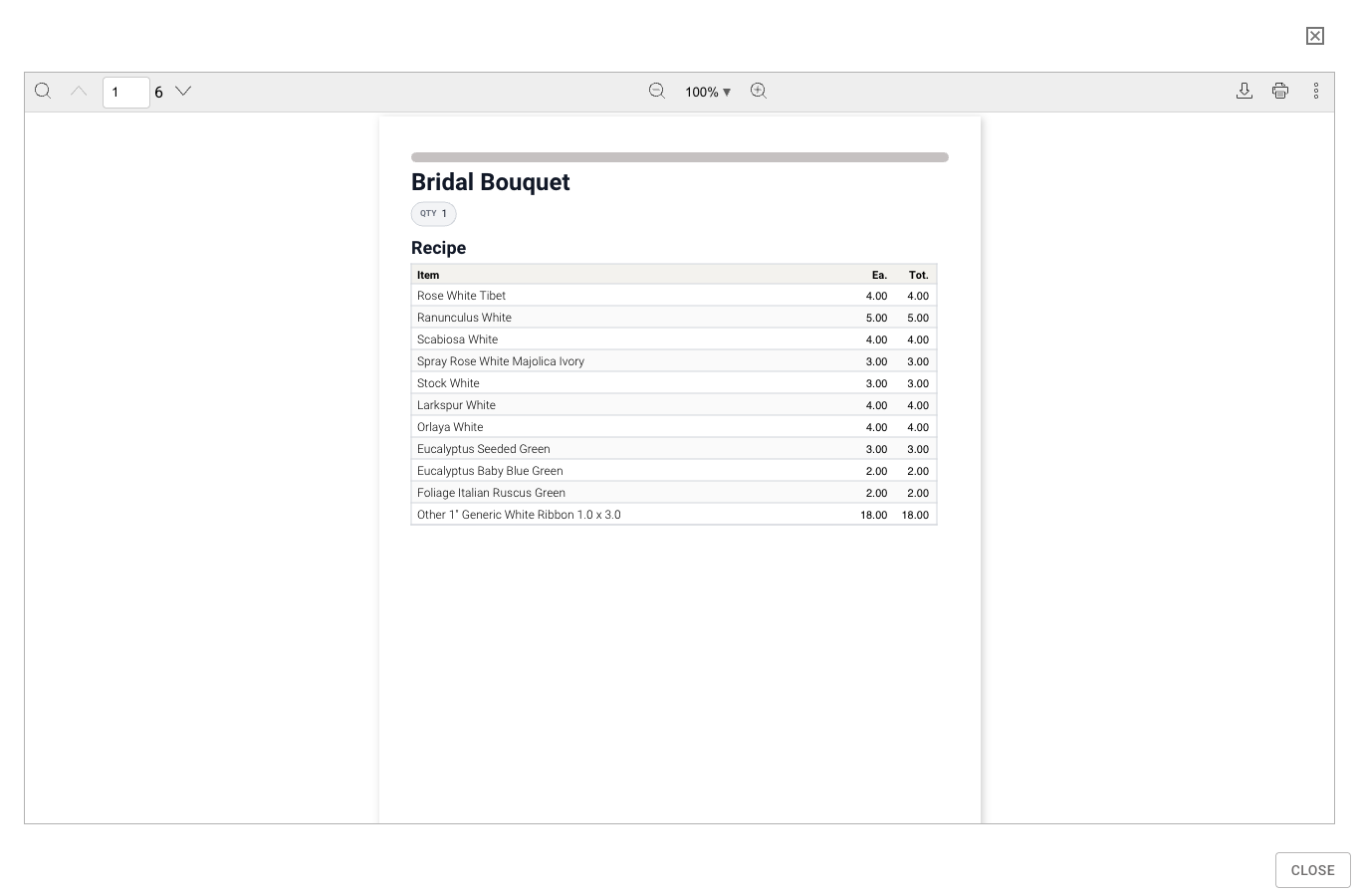Click the Item column header

point(428,275)
